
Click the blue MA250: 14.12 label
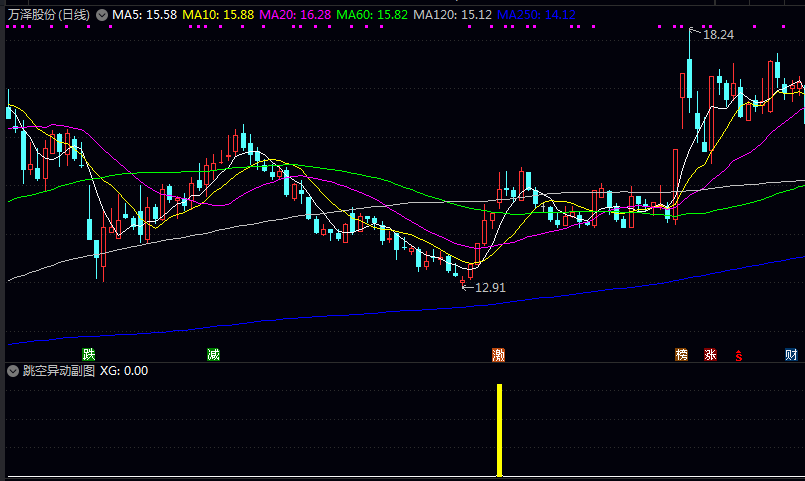pyautogui.click(x=536, y=15)
